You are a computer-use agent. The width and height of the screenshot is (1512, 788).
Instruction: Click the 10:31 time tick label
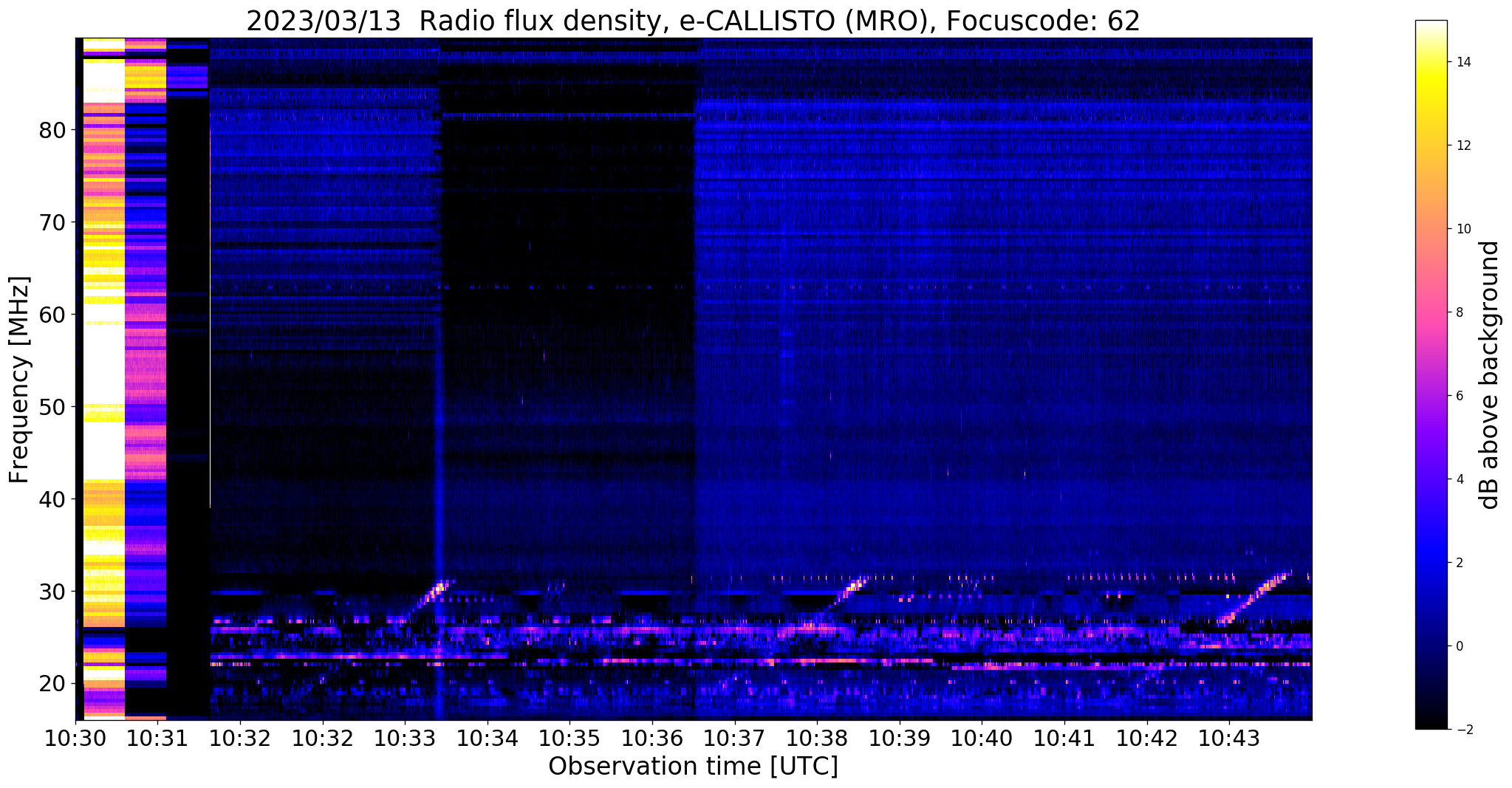click(157, 739)
